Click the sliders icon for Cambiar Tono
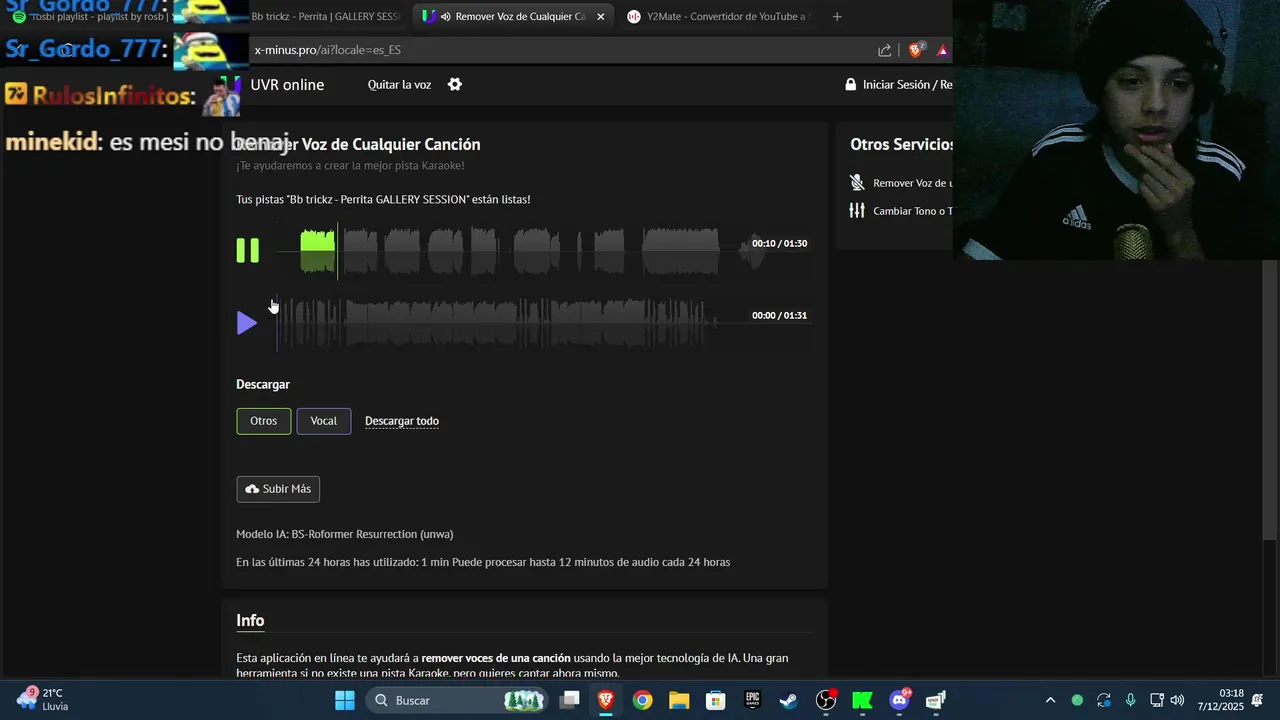Image resolution: width=1280 pixels, height=720 pixels. coord(857,210)
